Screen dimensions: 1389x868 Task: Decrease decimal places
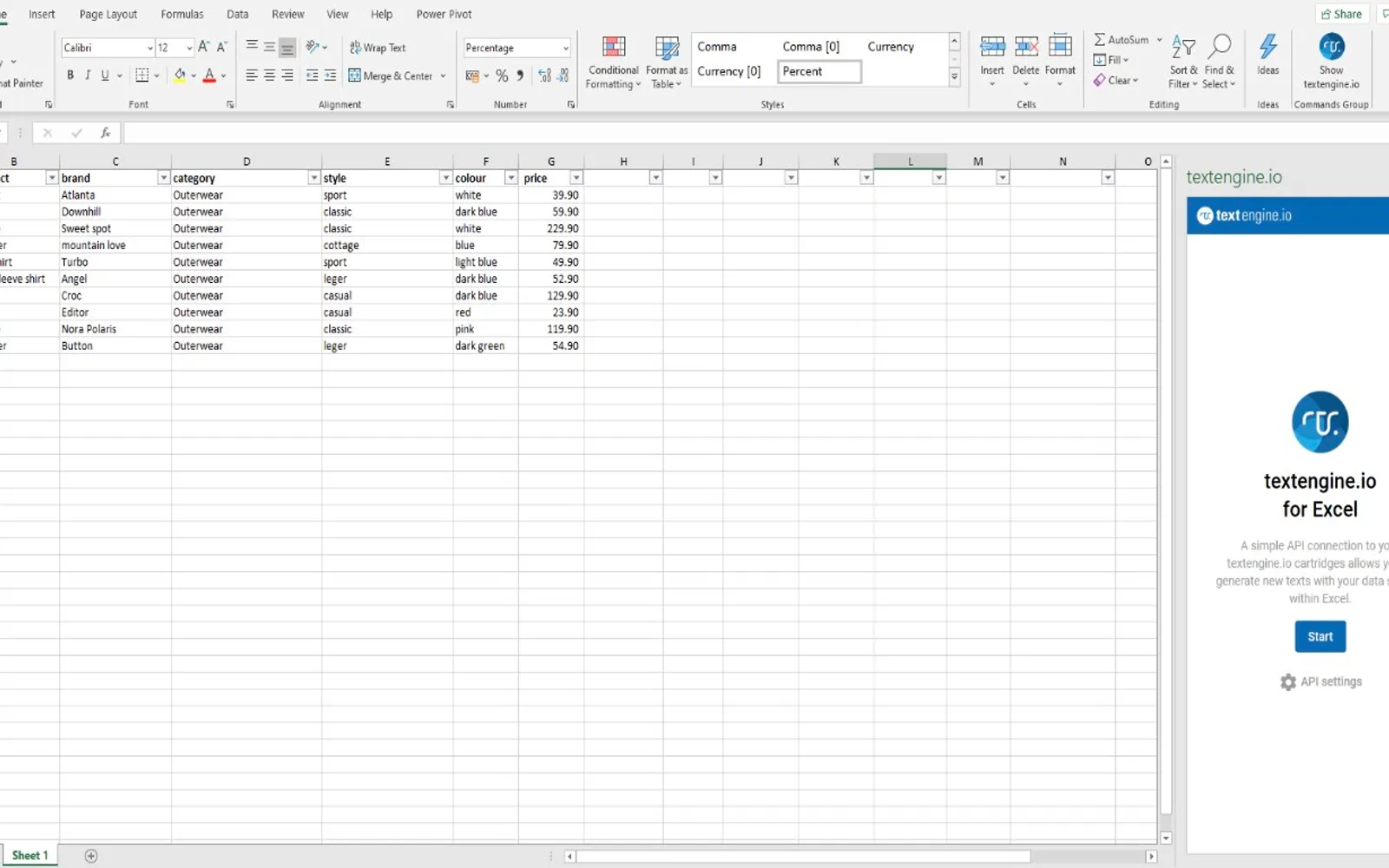[563, 76]
